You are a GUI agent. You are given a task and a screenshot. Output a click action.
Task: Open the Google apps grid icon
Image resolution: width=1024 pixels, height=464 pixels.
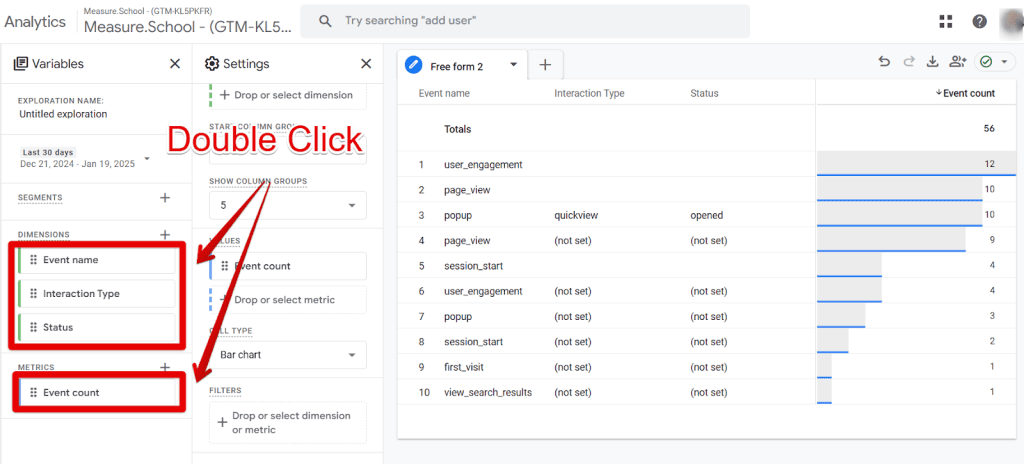point(946,21)
